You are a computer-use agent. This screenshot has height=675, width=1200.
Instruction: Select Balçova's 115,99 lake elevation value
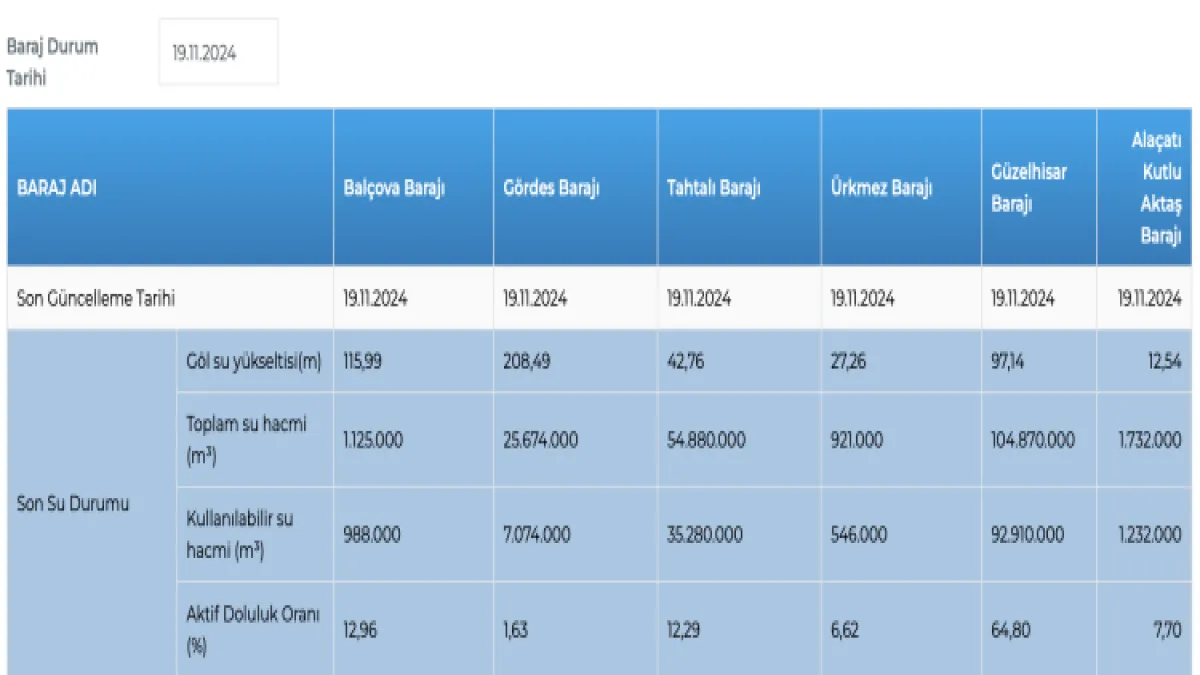(363, 362)
